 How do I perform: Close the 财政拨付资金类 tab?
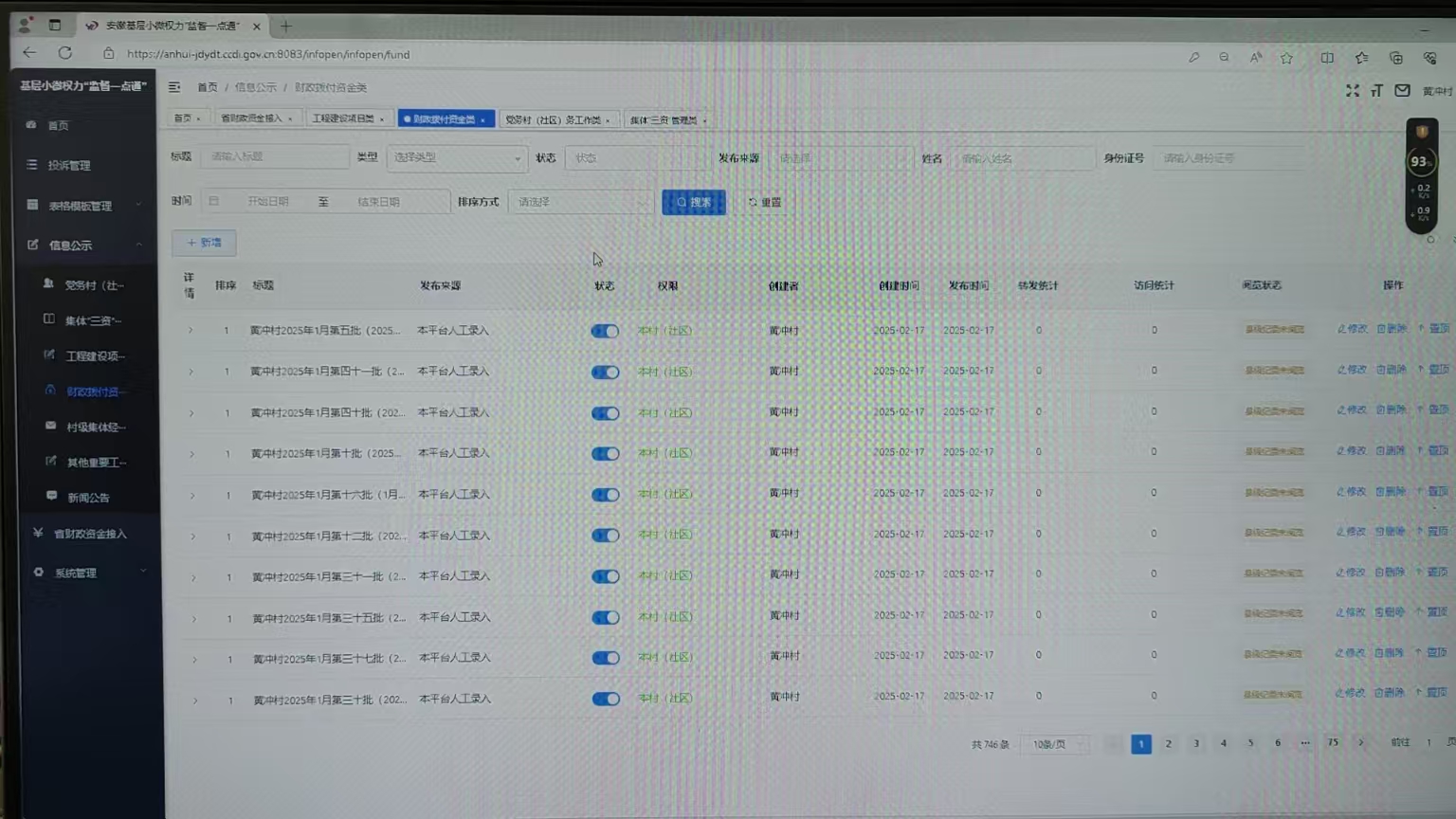coord(482,120)
